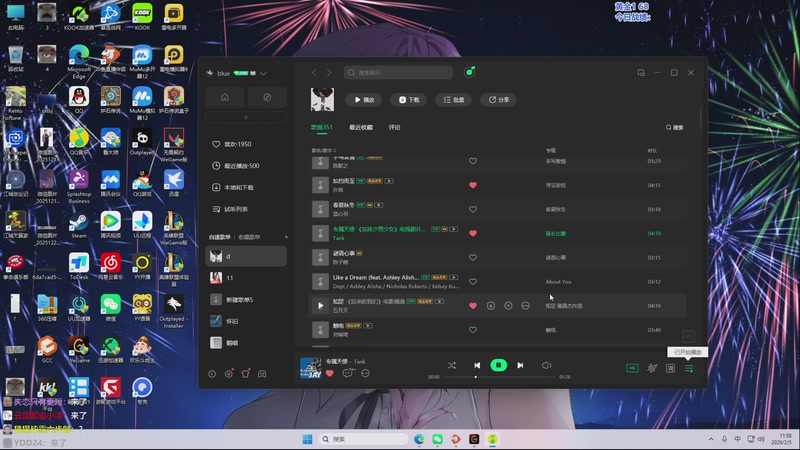800x450 pixels.
Task: Open the song name/artist sort header
Action: click(324, 151)
